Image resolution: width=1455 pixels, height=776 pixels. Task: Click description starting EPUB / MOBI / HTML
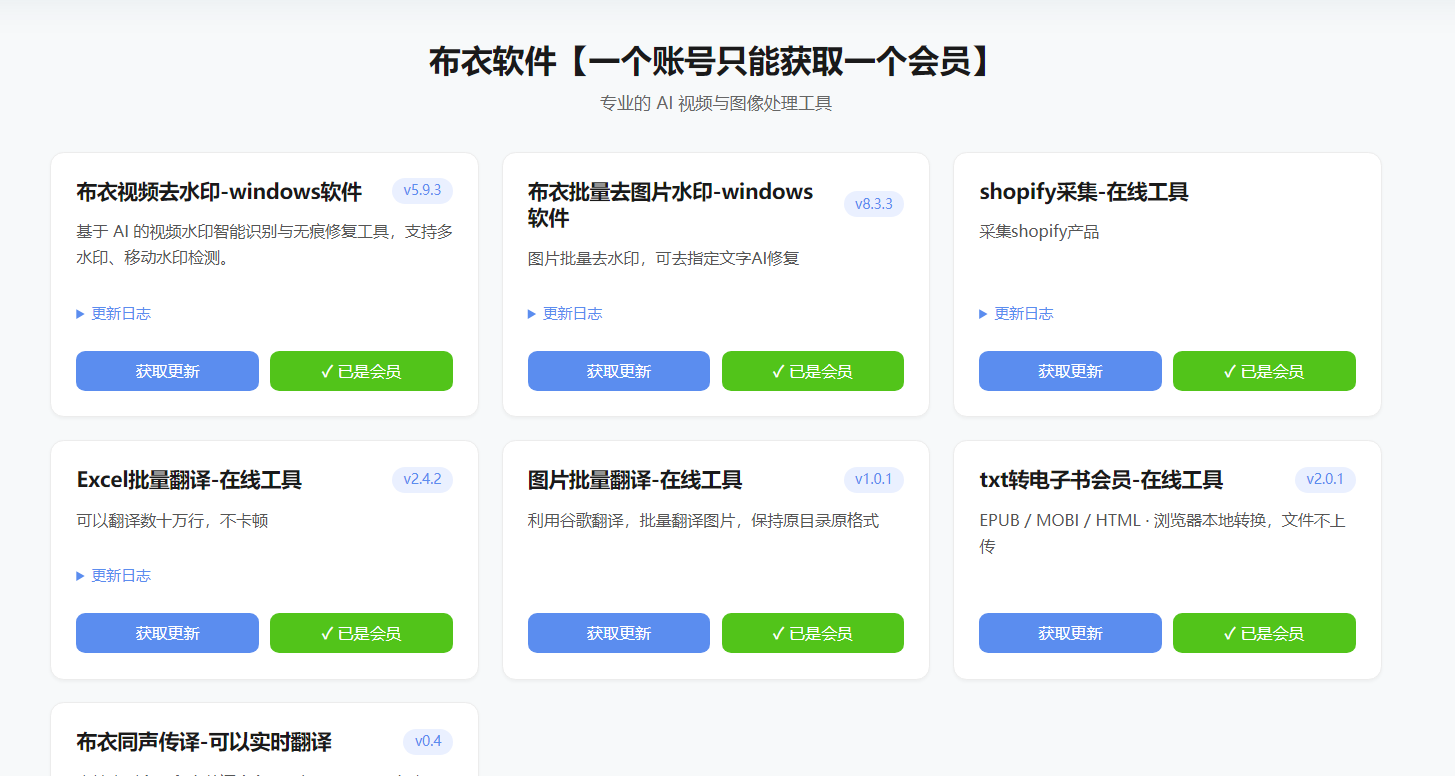pyautogui.click(x=1163, y=534)
